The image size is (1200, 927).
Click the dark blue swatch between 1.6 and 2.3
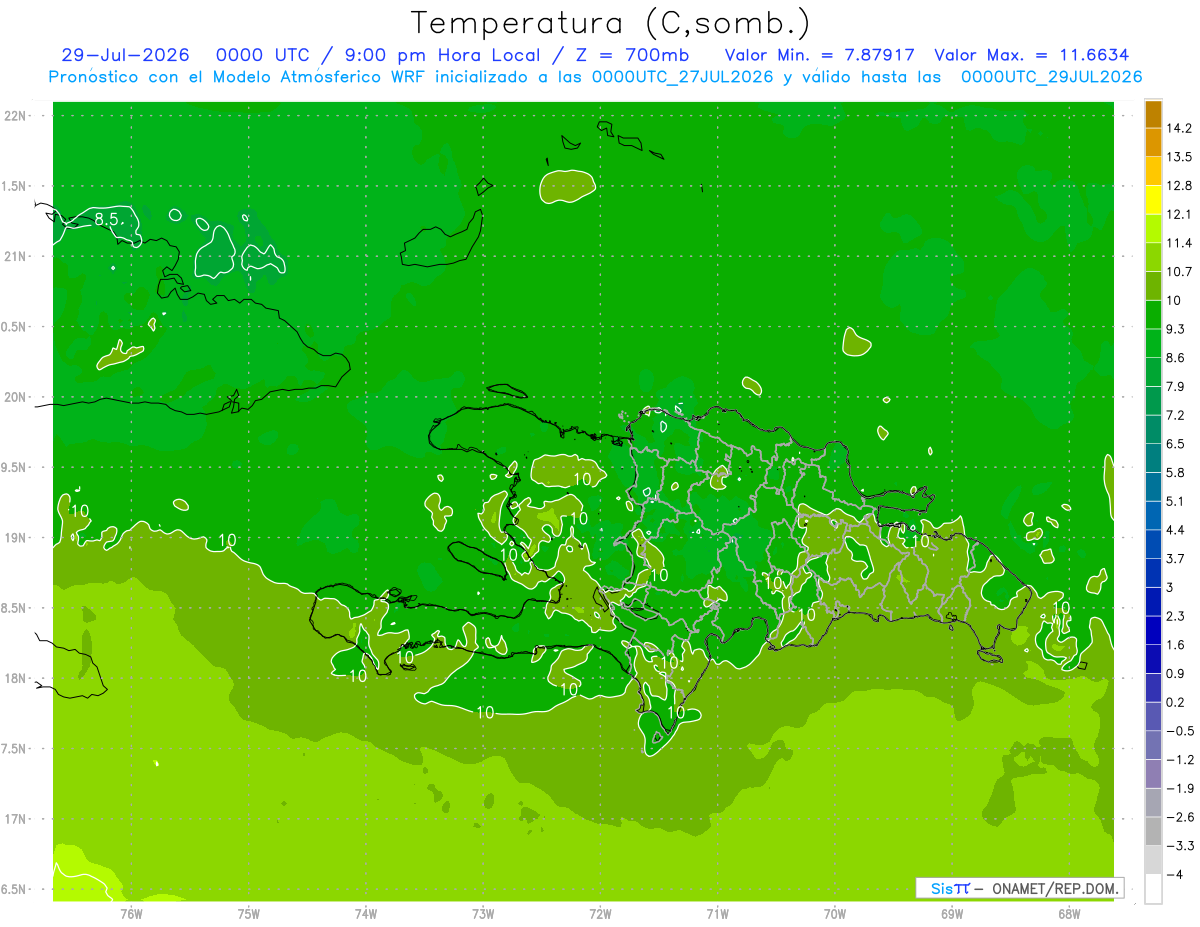pos(1153,630)
